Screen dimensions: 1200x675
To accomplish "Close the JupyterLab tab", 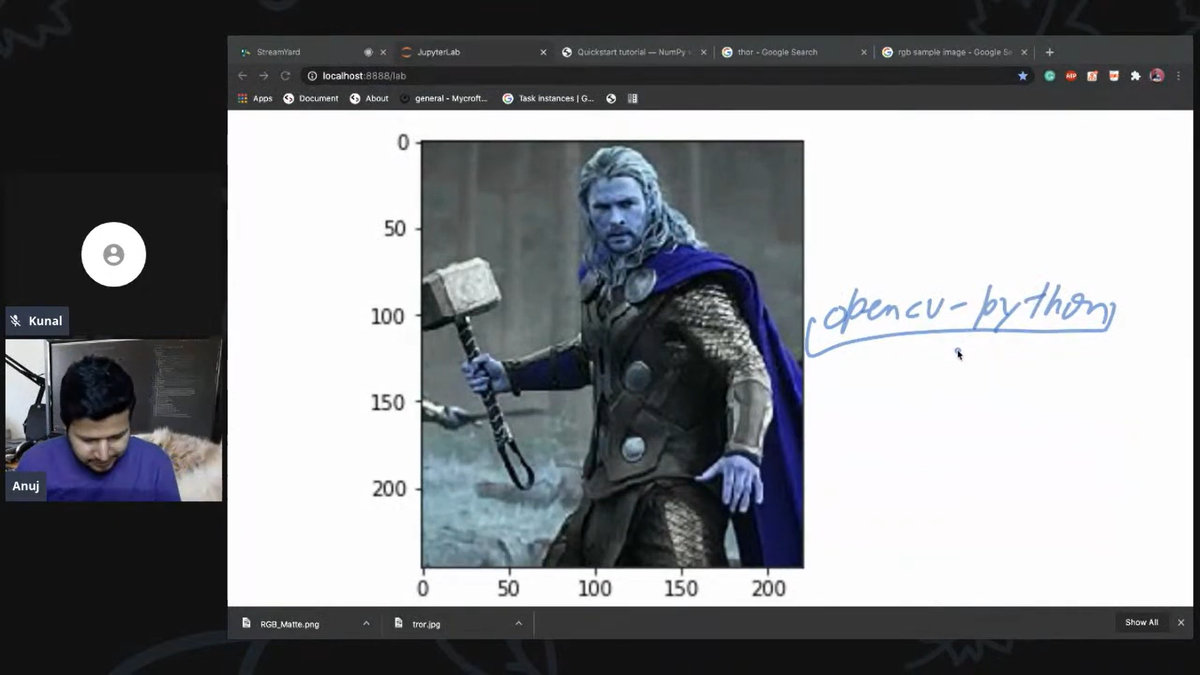I will click(x=544, y=52).
